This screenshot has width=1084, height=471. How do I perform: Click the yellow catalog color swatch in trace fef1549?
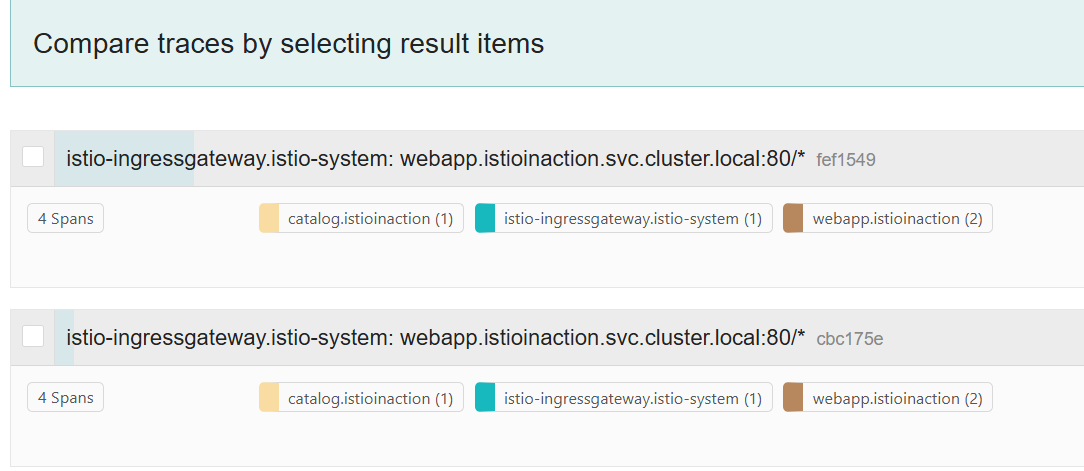[269, 219]
